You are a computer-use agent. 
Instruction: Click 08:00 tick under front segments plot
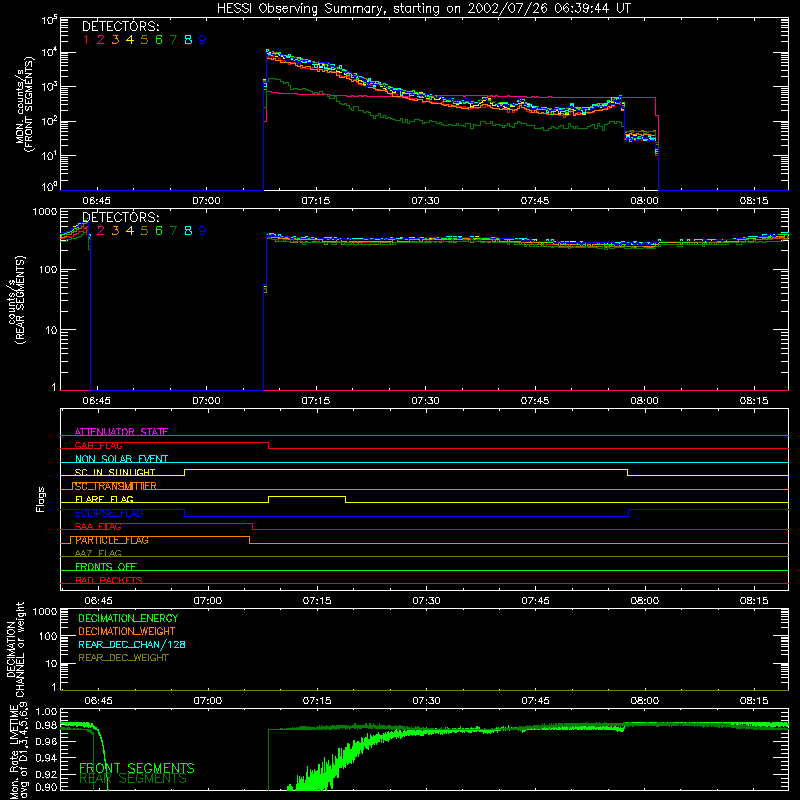coord(644,201)
